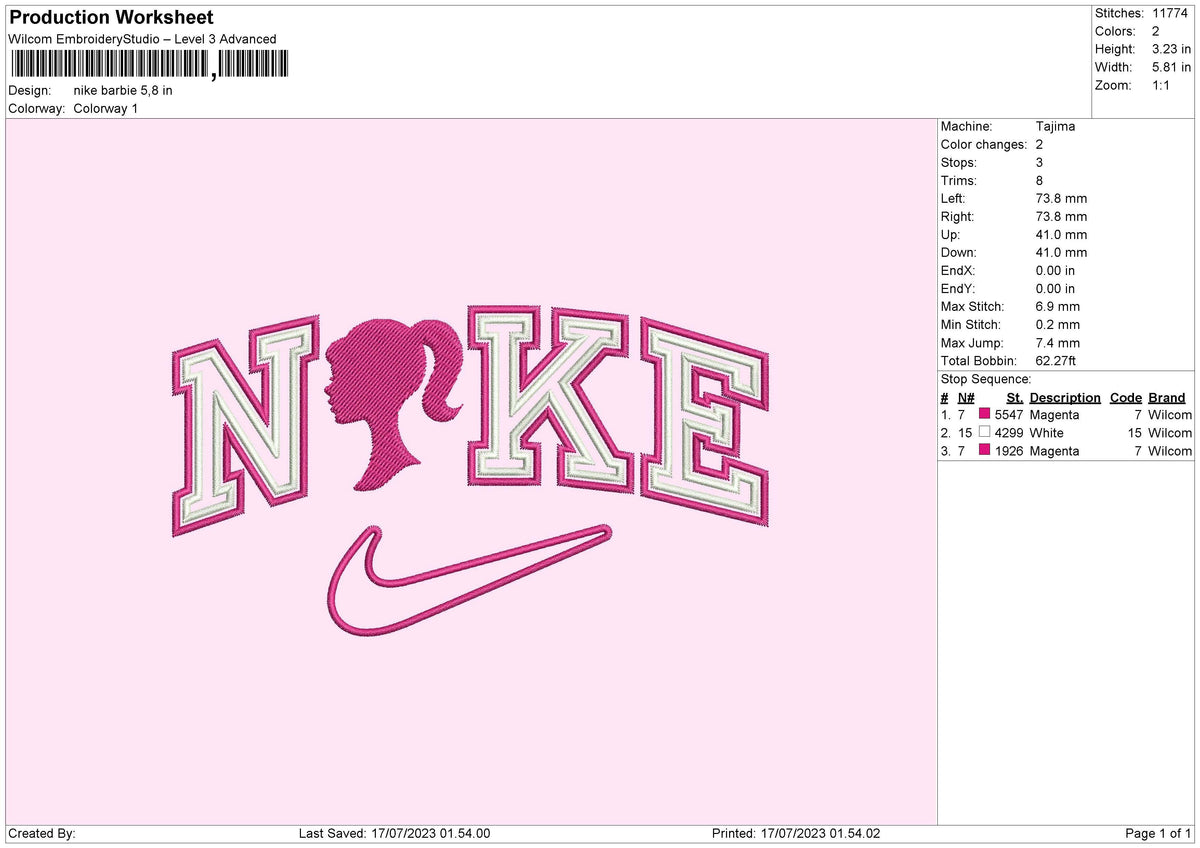Click the design name nike barbie 5,8 in

pos(122,90)
